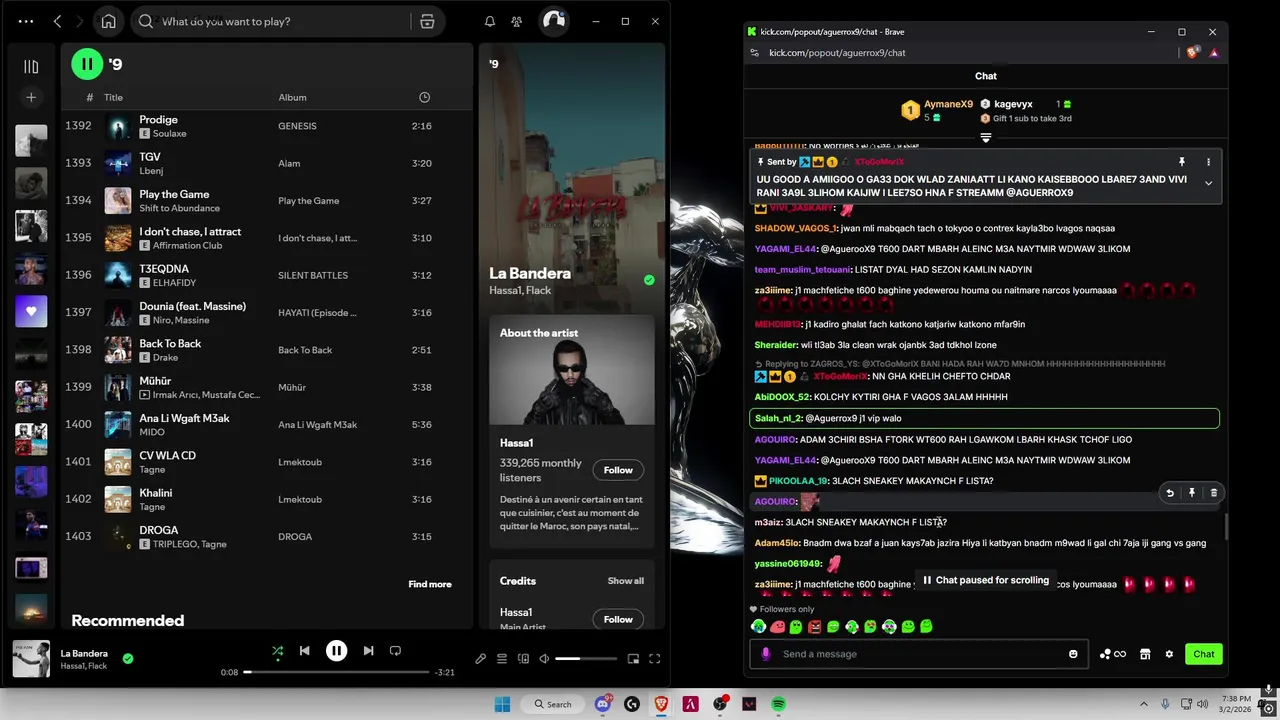Image resolution: width=1280 pixels, height=720 pixels.
Task: Open Connect to a device
Action: (x=523, y=659)
